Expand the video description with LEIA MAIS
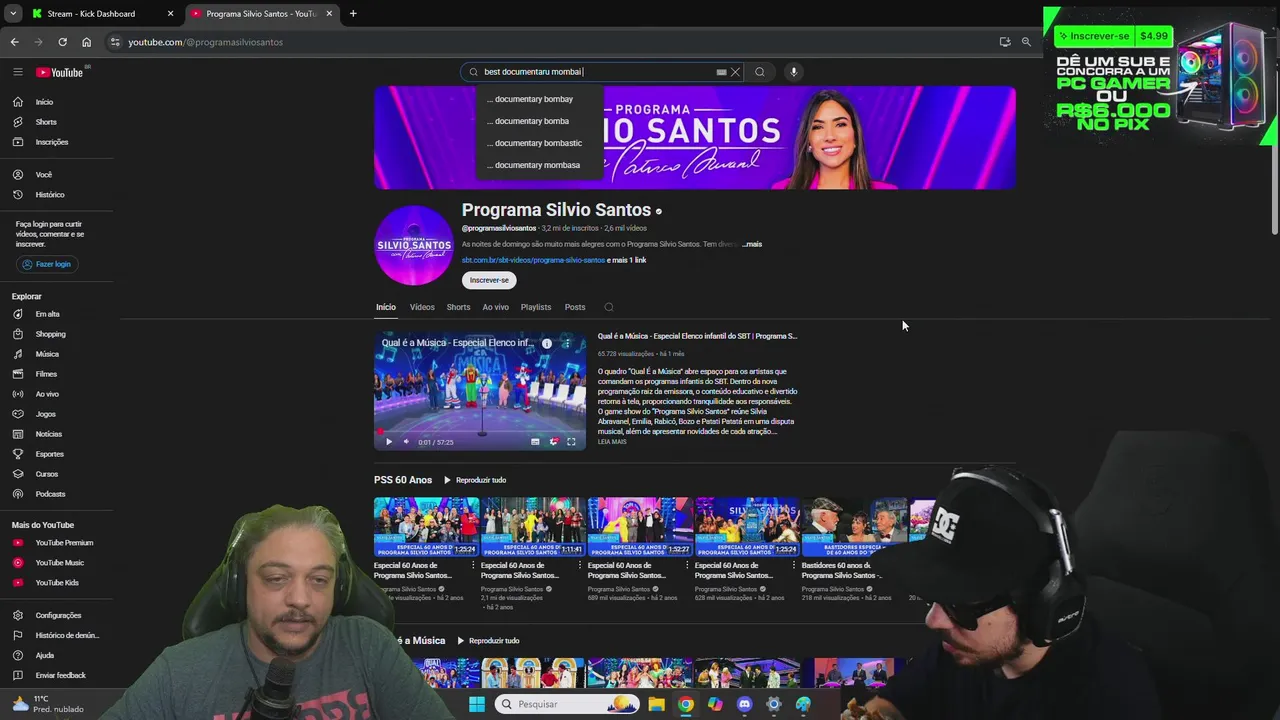1280x720 pixels. coord(612,442)
